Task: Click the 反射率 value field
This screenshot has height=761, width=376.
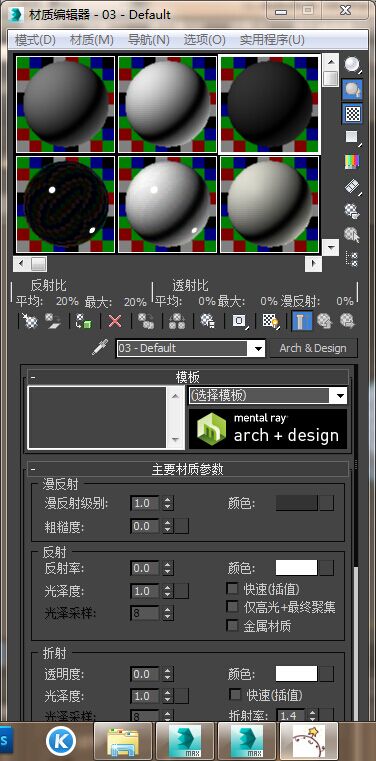Action: click(x=145, y=568)
